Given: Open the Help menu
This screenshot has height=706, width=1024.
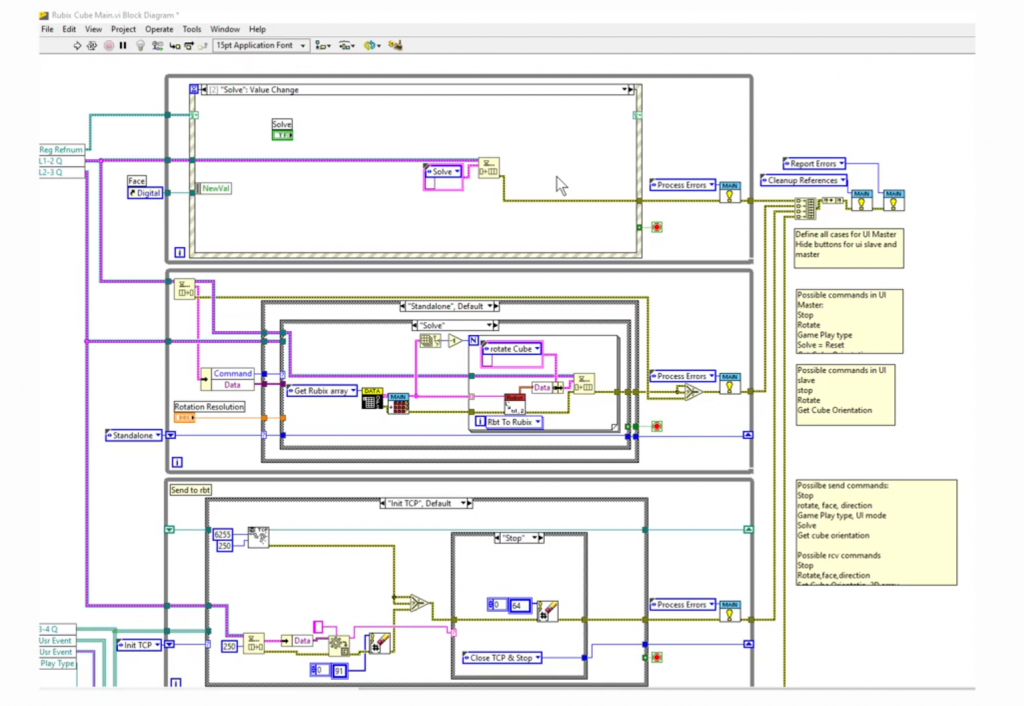Looking at the screenshot, I should 257,29.
